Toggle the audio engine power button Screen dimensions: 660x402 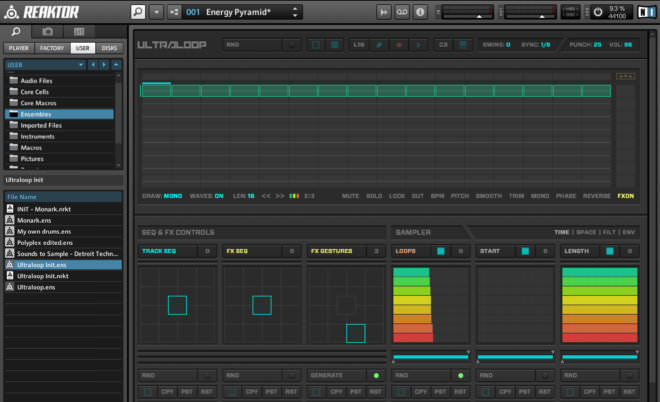598,12
